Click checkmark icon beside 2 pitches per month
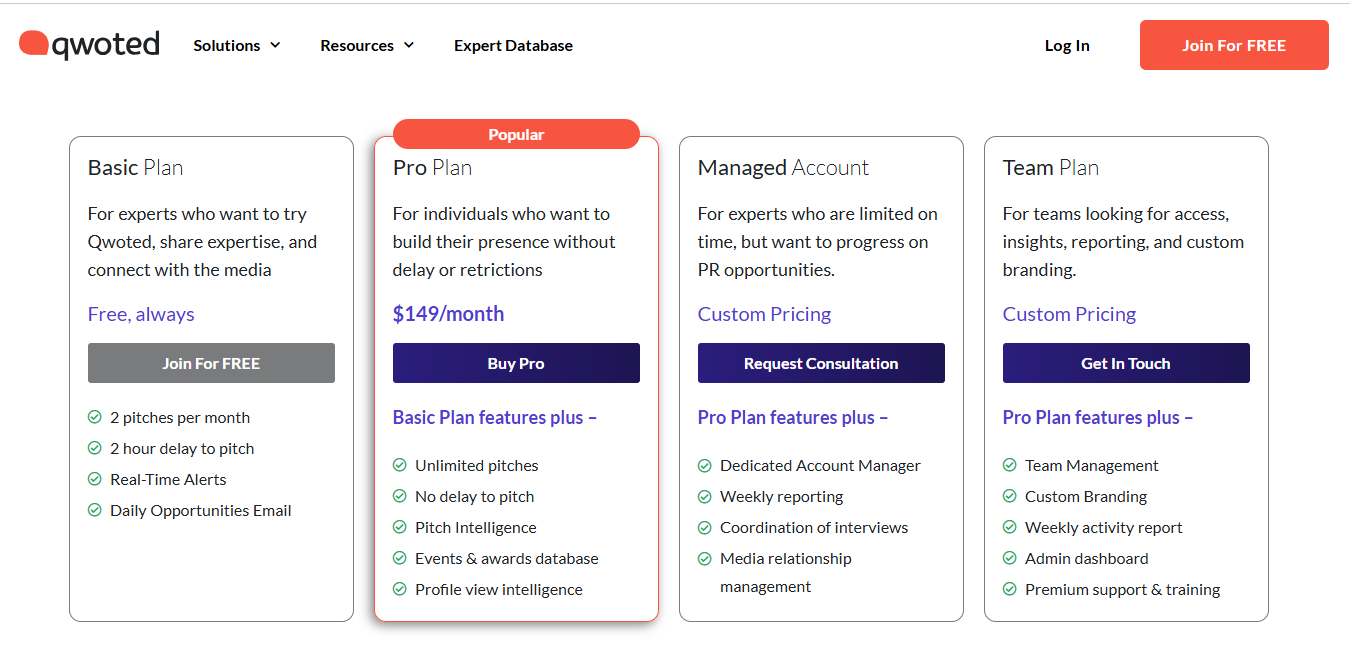1350x661 pixels. click(x=95, y=417)
